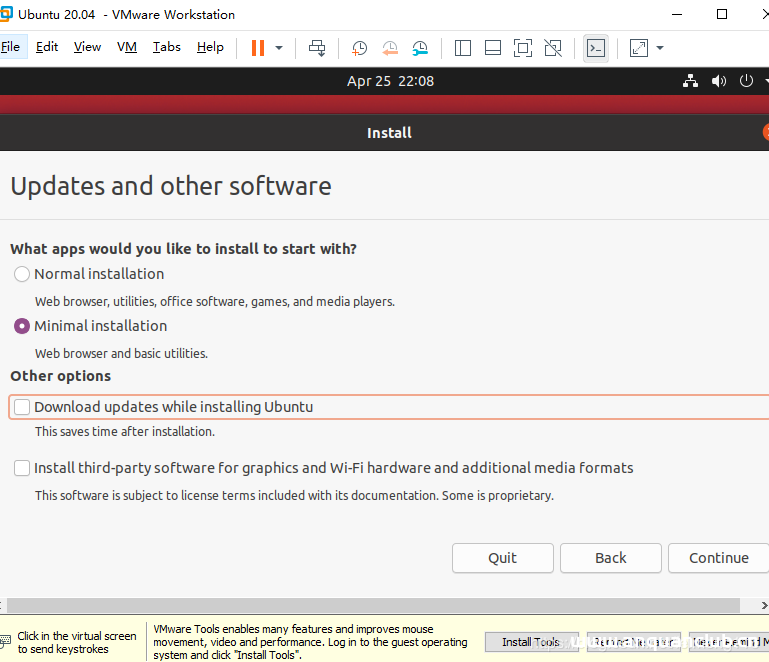This screenshot has width=769, height=662.
Task: Expand the stretch guest view dropdown arrow
Action: tap(660, 48)
